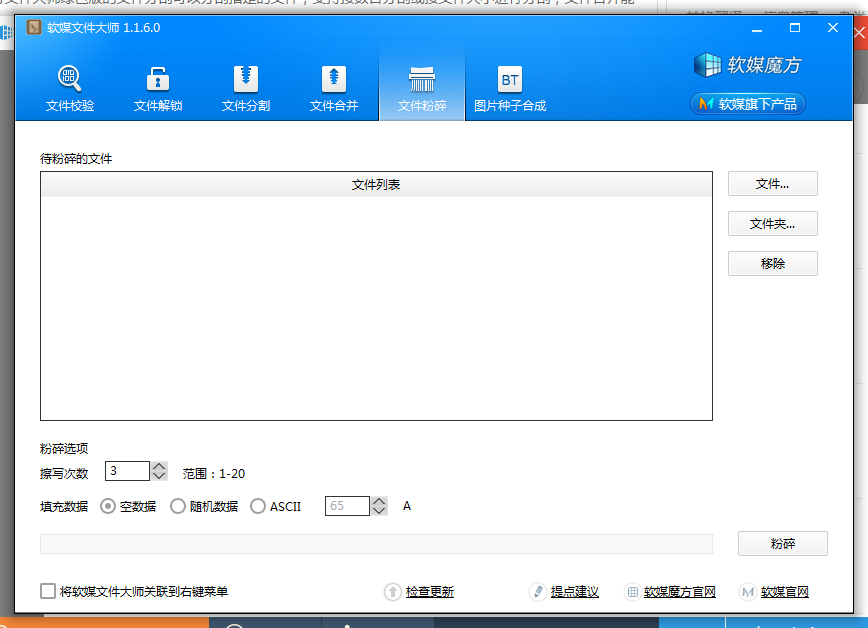Select the 文件粉碎 file shredder tab
Image resolution: width=868 pixels, height=628 pixels.
tap(422, 88)
